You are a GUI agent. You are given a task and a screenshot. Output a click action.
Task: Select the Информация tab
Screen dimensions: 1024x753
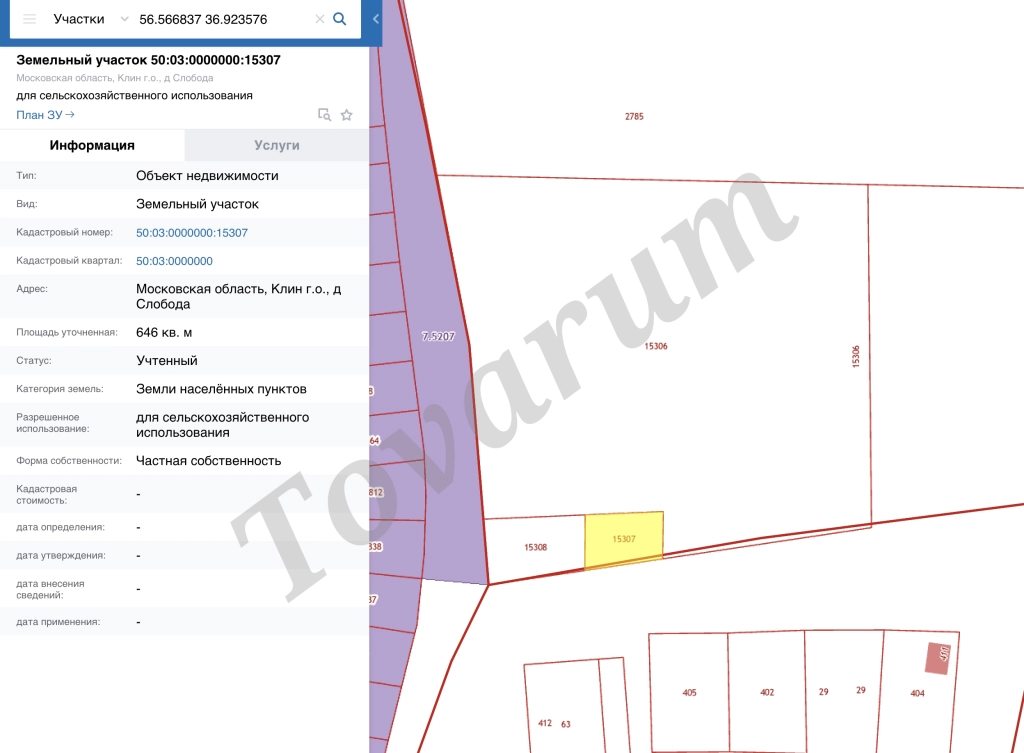coord(92,145)
